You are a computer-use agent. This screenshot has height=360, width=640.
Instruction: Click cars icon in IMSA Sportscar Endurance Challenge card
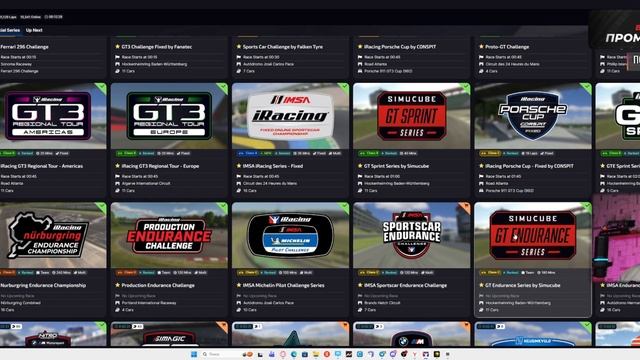tap(360, 310)
